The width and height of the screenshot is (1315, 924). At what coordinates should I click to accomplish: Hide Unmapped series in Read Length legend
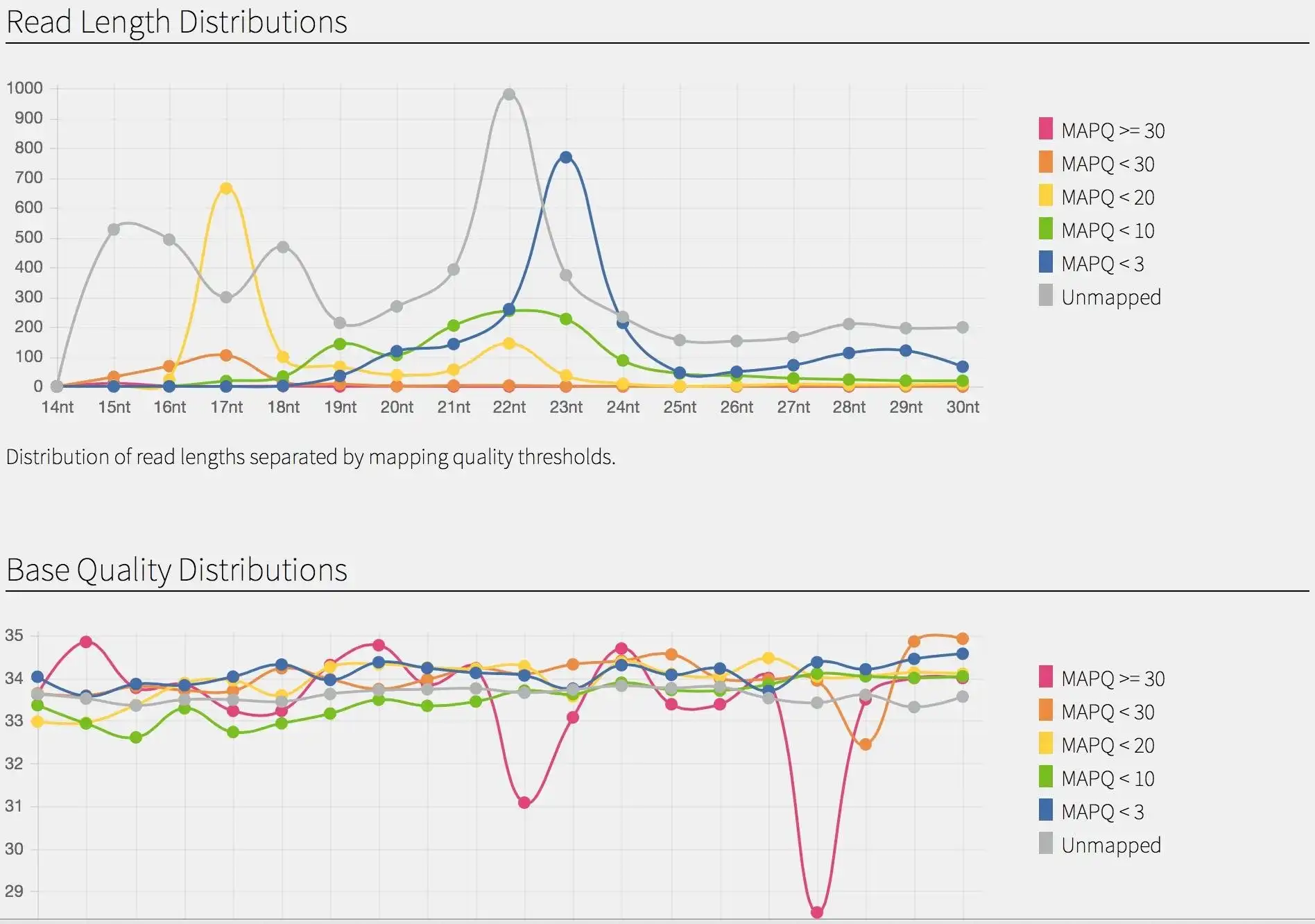coord(1110,297)
